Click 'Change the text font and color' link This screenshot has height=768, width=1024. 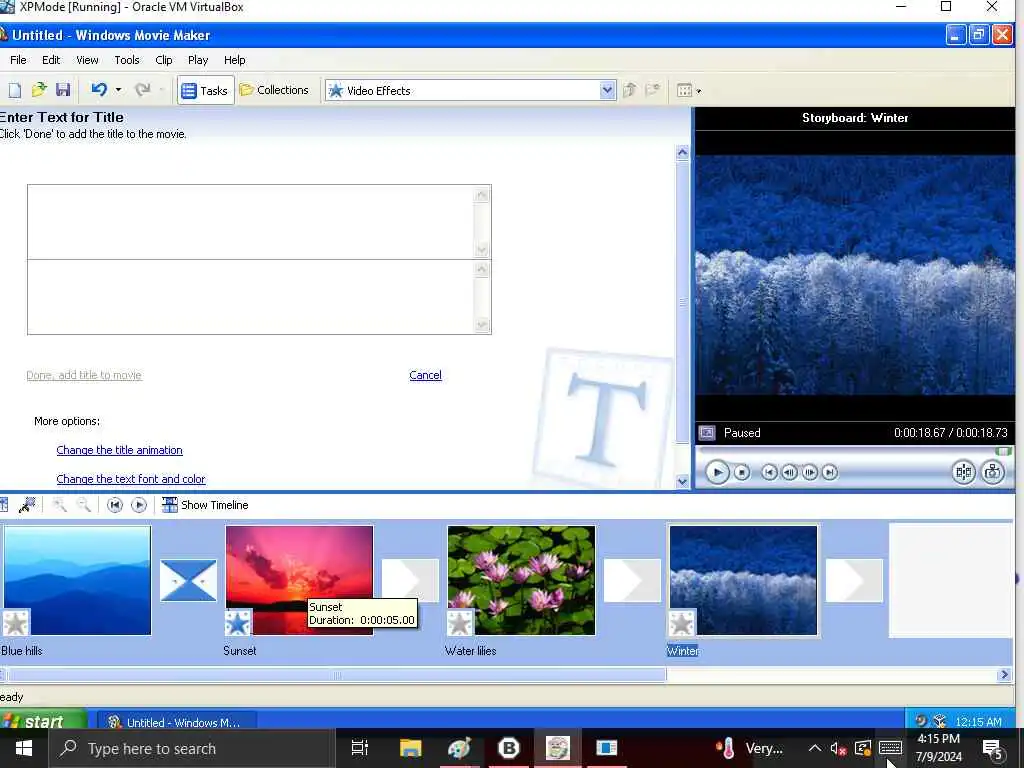(x=131, y=479)
